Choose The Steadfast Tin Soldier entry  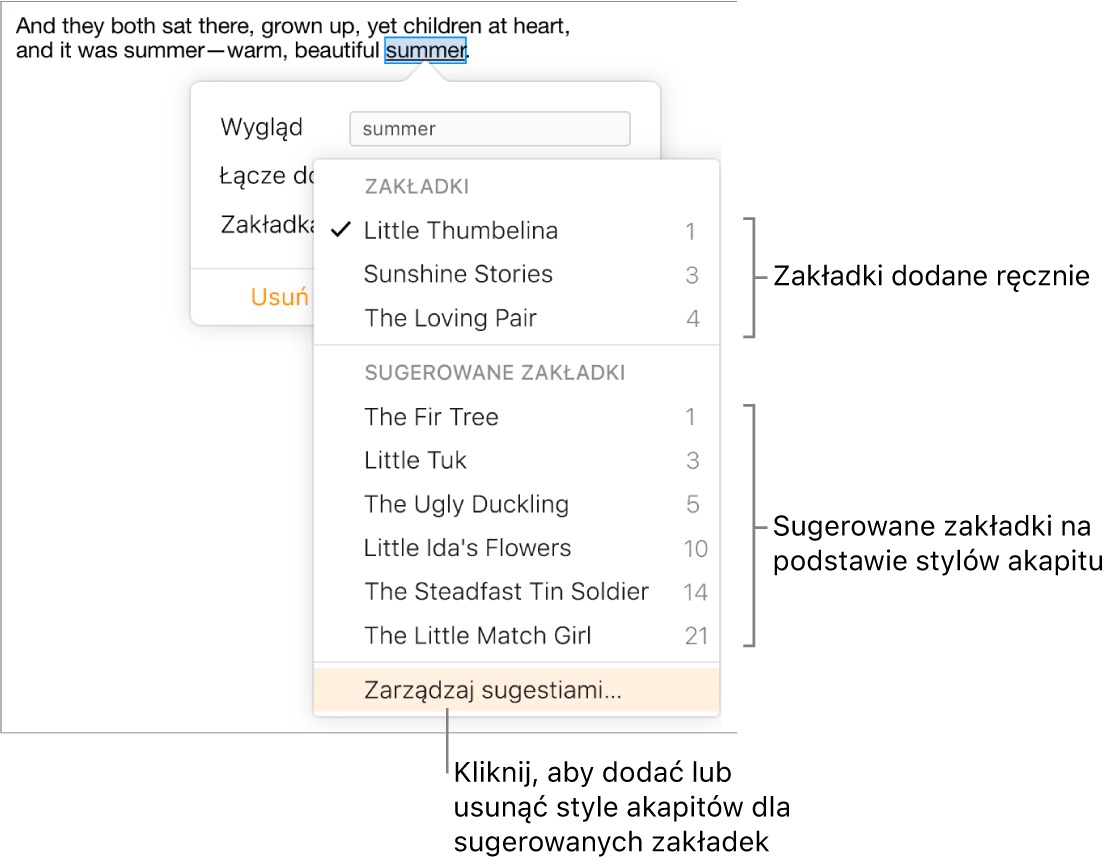tap(506, 592)
